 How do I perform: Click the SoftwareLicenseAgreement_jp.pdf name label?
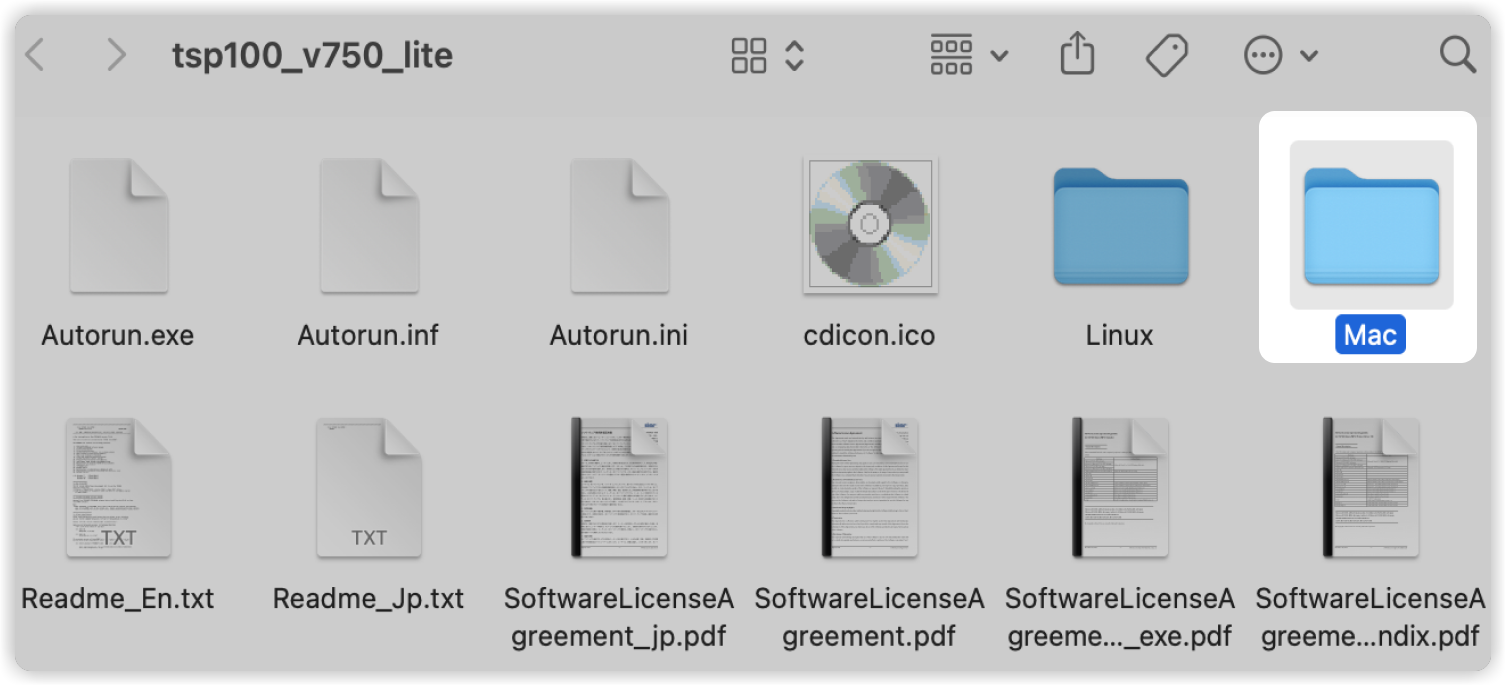click(619, 617)
